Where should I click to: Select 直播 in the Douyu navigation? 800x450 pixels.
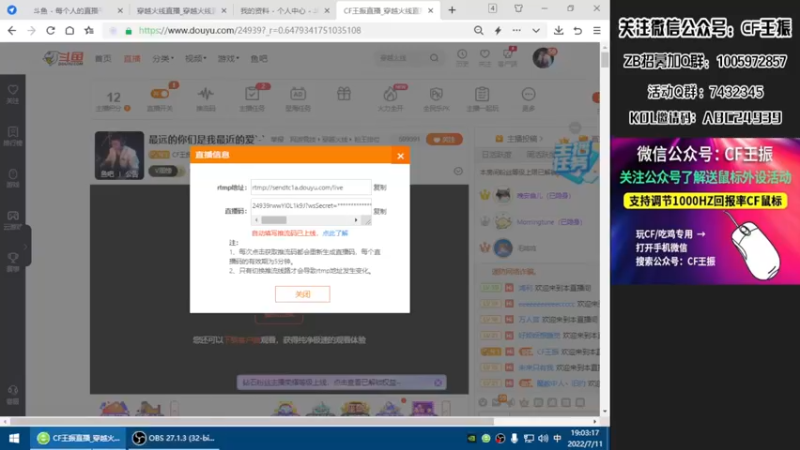132,59
